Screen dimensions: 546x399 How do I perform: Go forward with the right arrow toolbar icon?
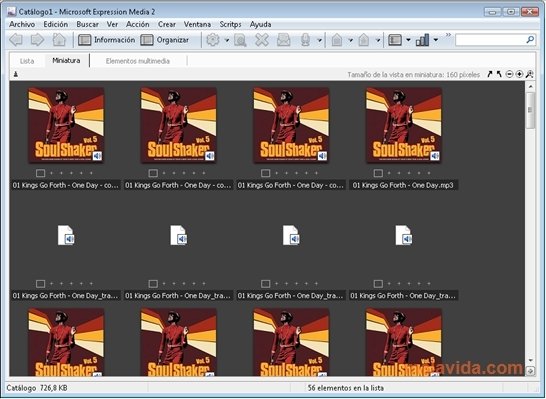37,40
